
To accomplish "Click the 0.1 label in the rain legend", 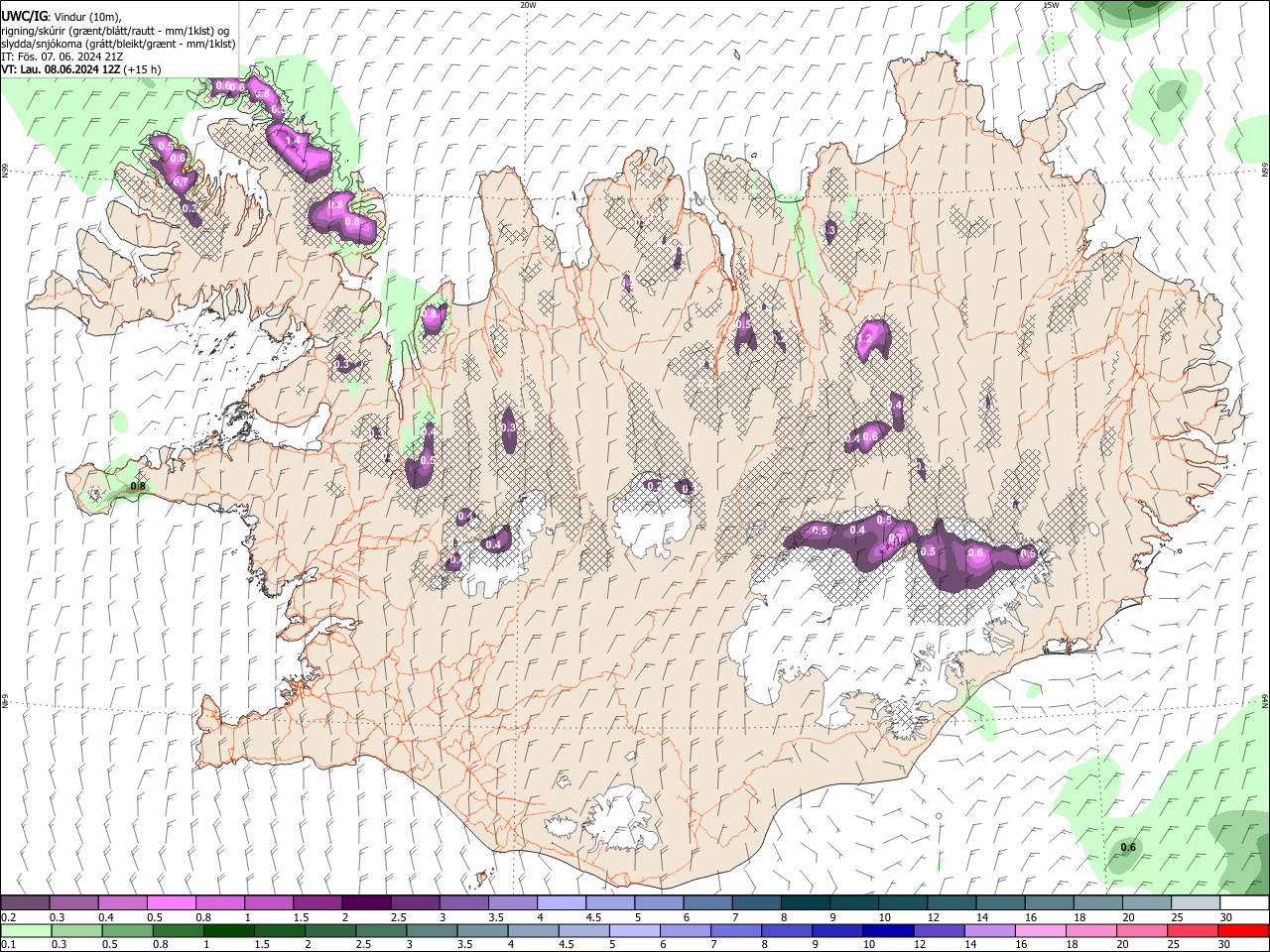I will pos(7,944).
